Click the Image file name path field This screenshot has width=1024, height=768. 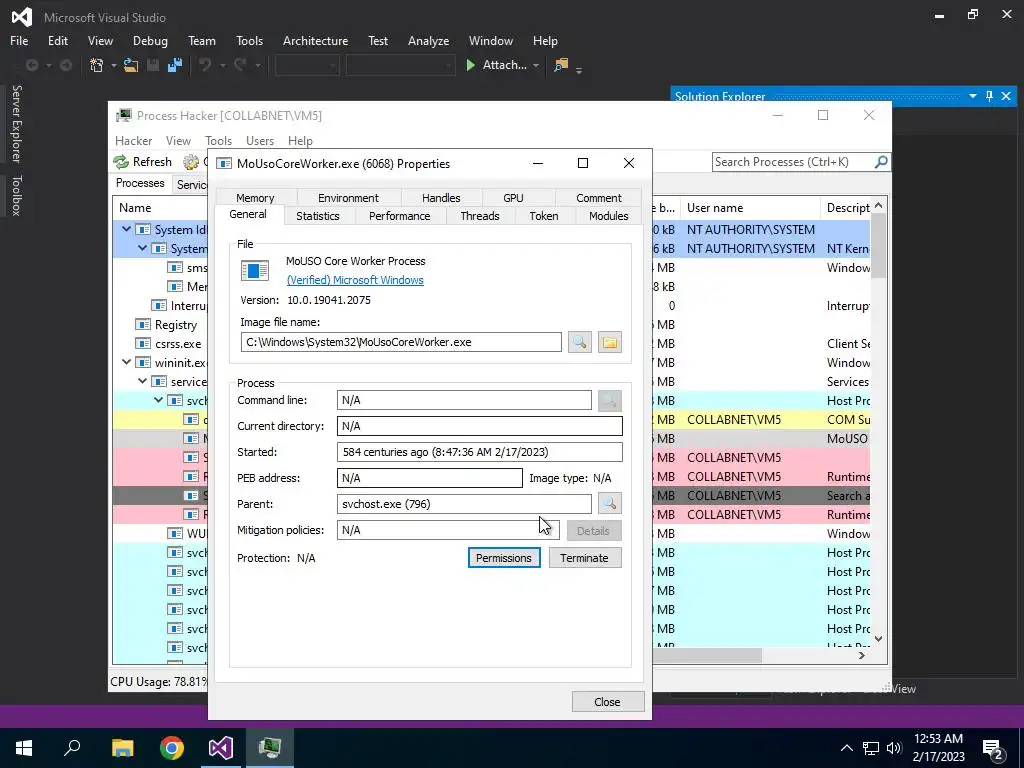coord(401,342)
